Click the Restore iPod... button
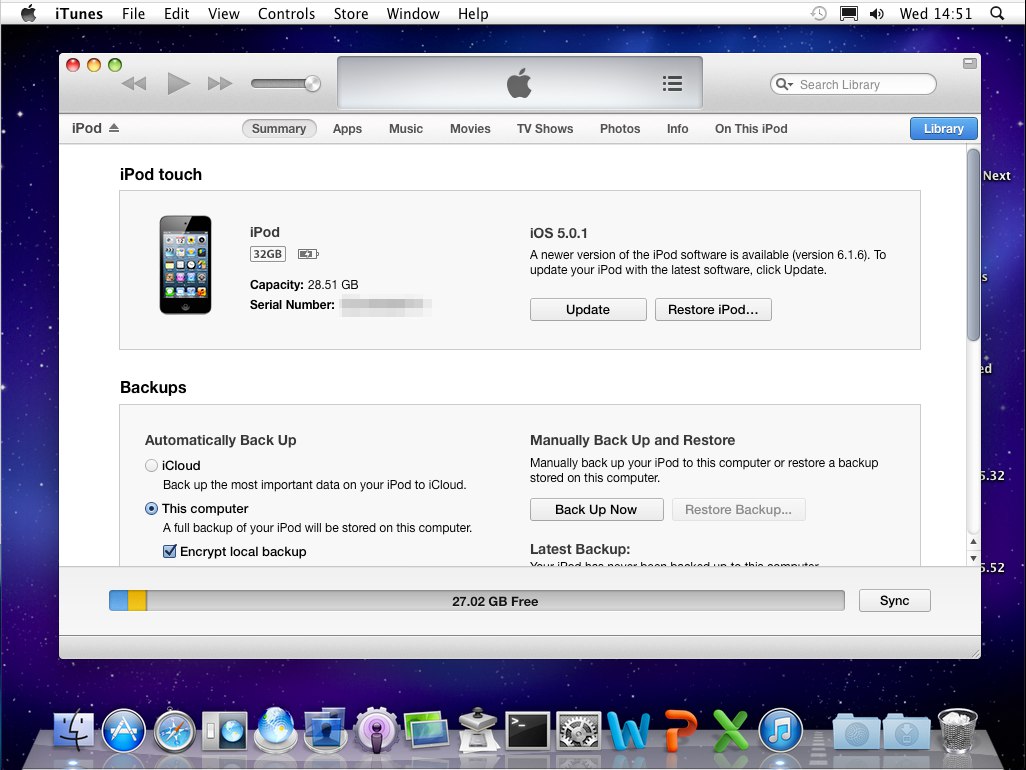1026x770 pixels. coord(713,309)
